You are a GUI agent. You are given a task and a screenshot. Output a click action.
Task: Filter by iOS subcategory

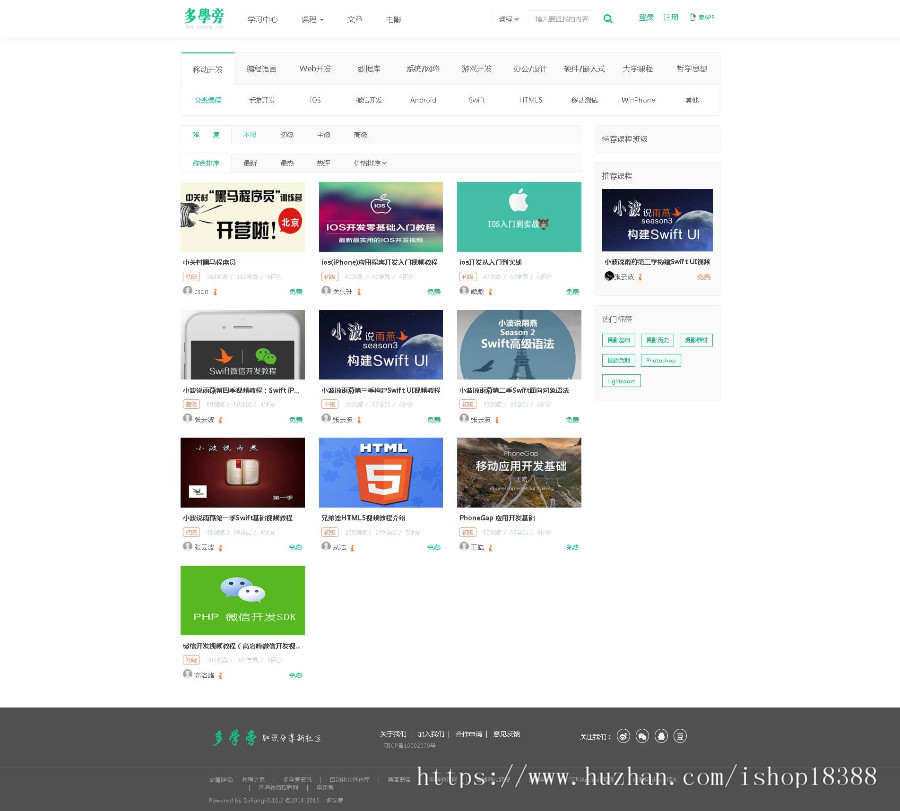[x=315, y=100]
